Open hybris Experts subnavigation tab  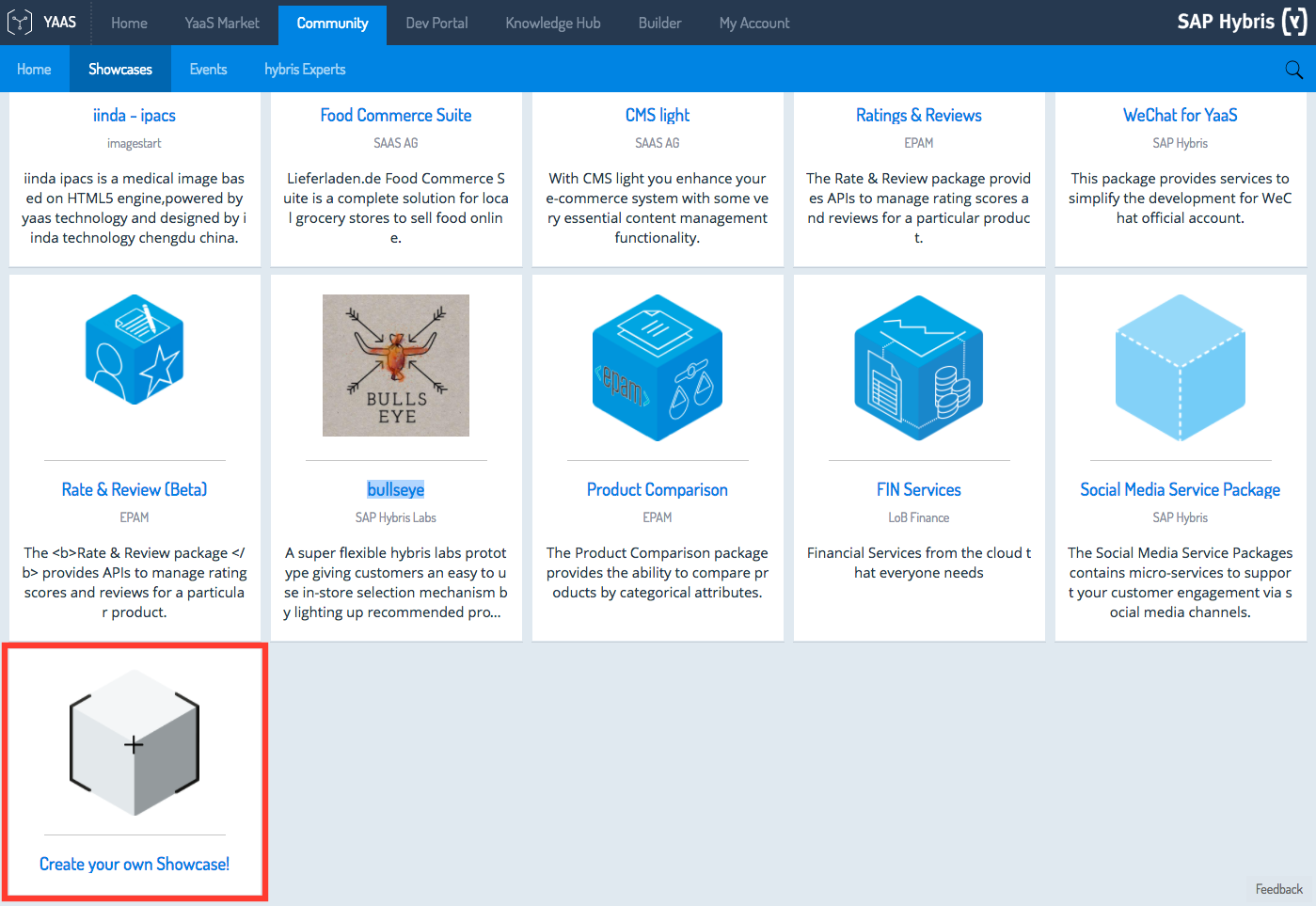[x=305, y=70]
